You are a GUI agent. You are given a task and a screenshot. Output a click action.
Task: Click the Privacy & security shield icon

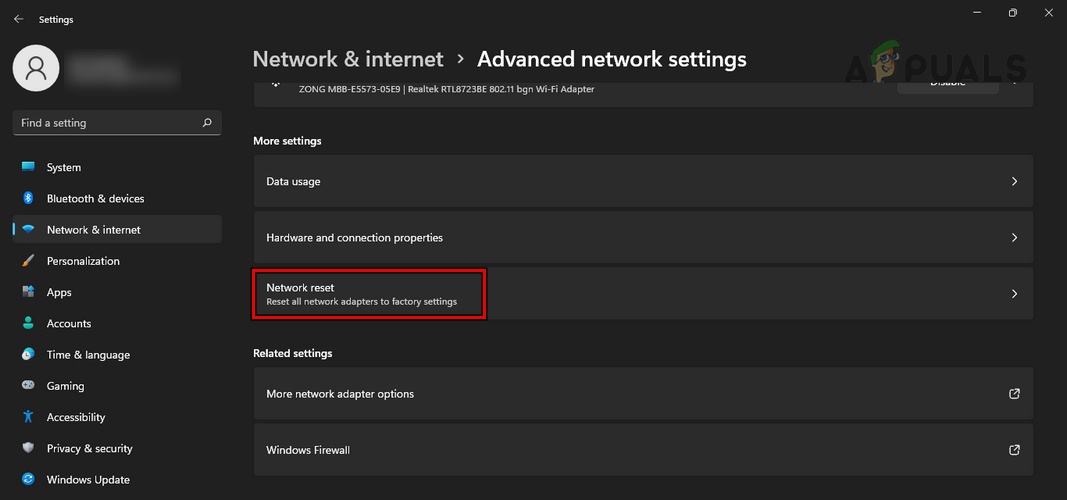28,448
